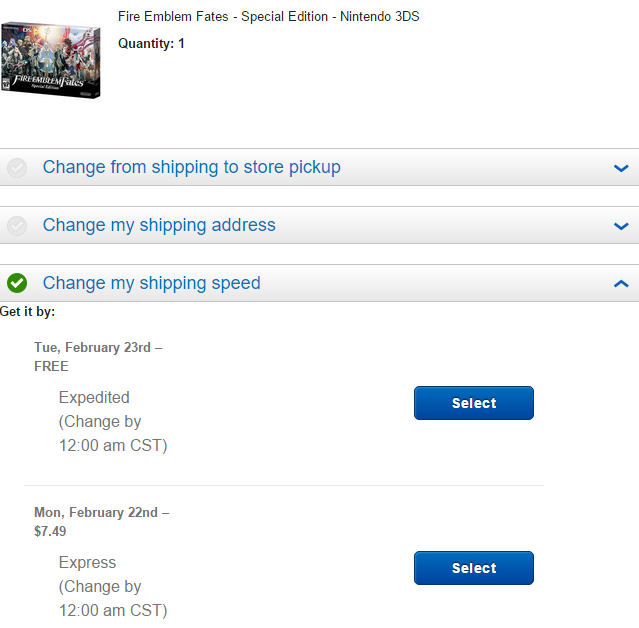Click the gray checkmark beside store pickup option
Viewport: 639px width, 628px height.
click(17, 167)
